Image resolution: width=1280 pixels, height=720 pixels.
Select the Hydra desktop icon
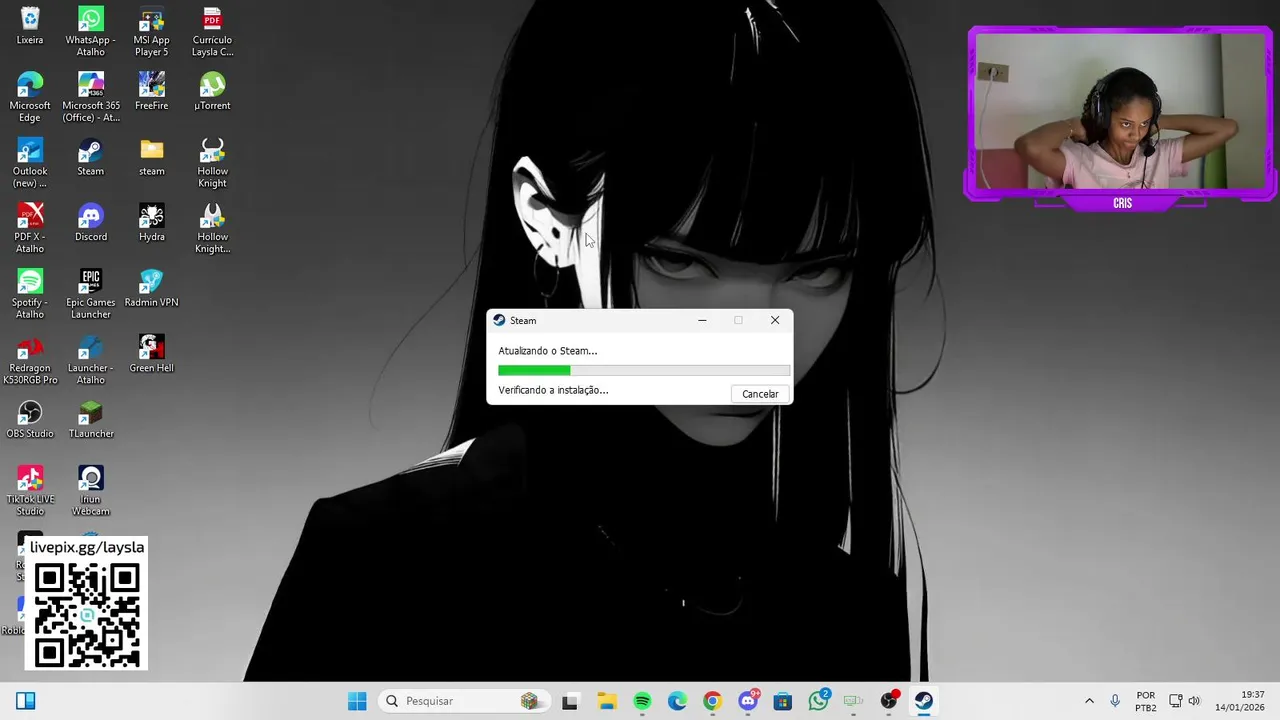pos(152,223)
